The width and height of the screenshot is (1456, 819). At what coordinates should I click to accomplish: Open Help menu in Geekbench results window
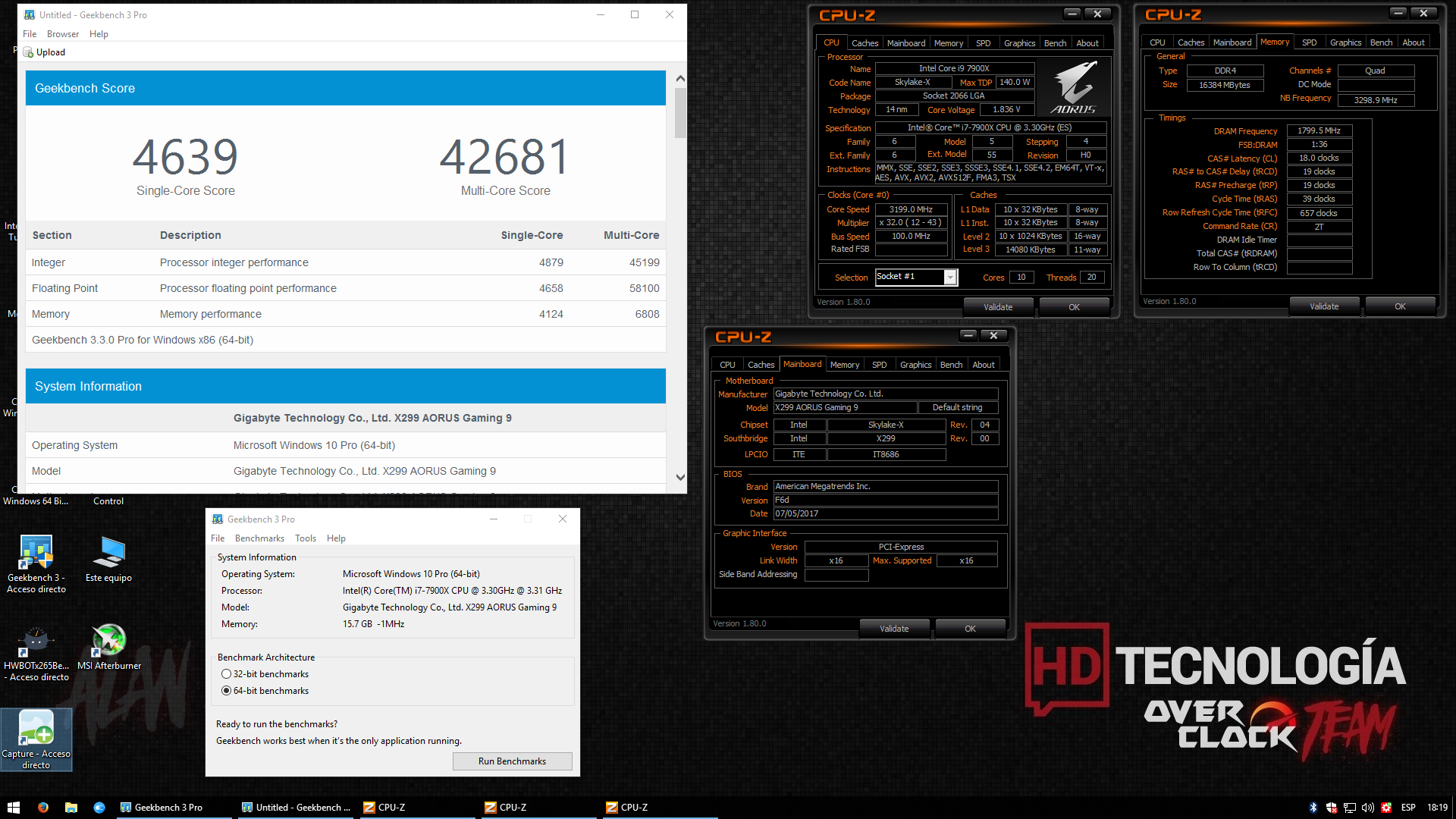pyautogui.click(x=99, y=34)
